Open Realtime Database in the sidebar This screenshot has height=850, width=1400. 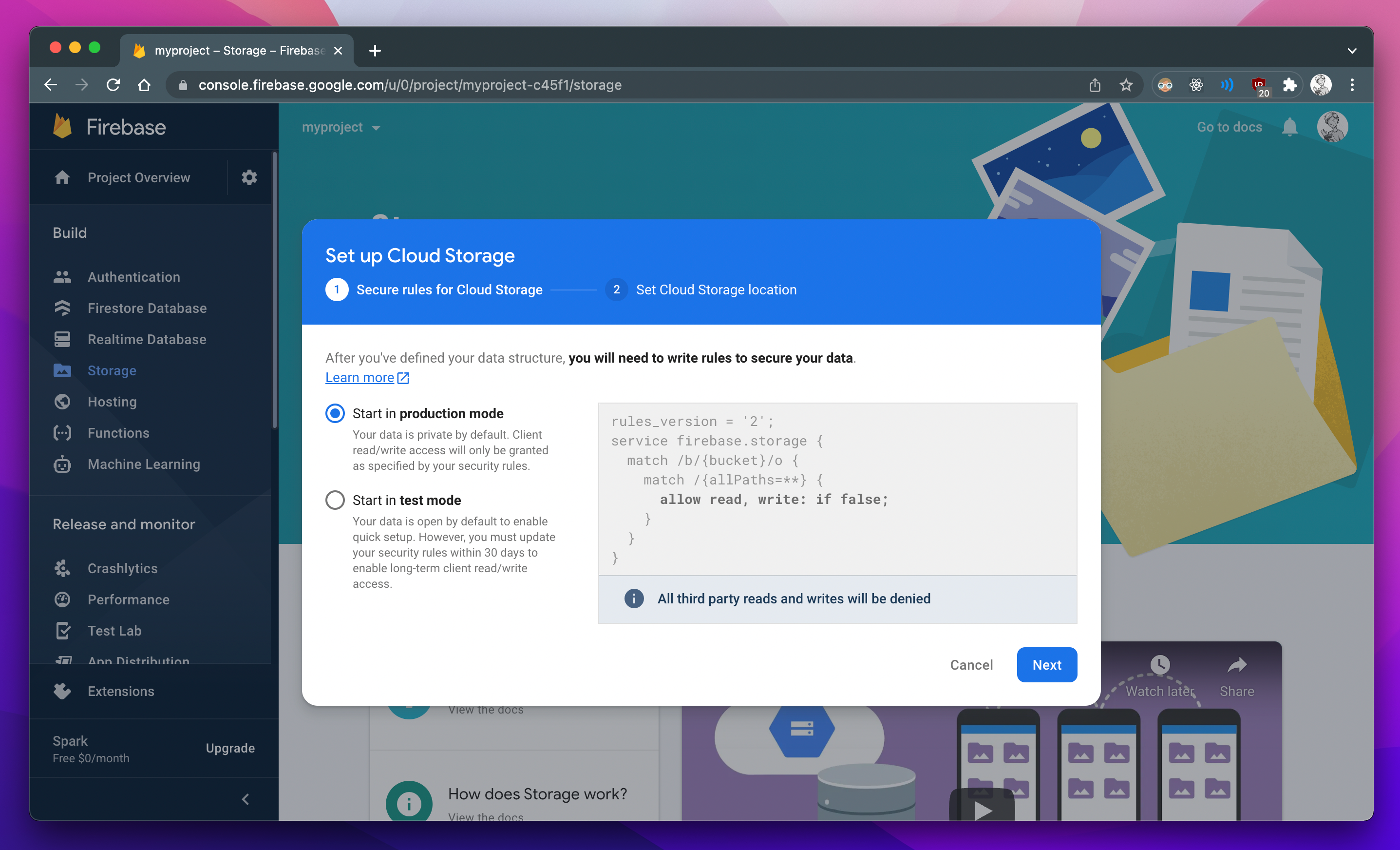[x=147, y=339]
